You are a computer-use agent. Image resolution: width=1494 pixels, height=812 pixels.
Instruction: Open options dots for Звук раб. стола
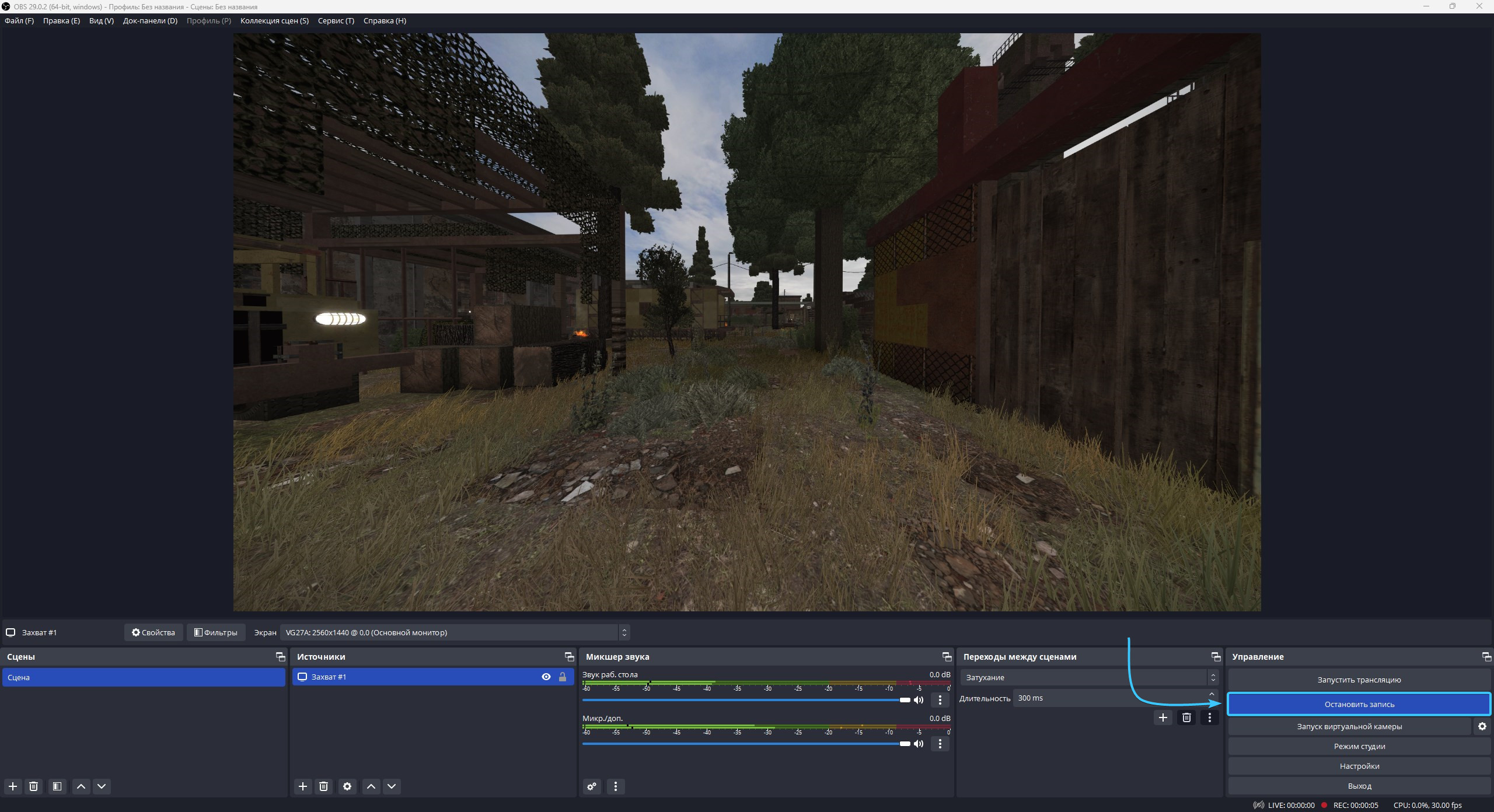940,700
